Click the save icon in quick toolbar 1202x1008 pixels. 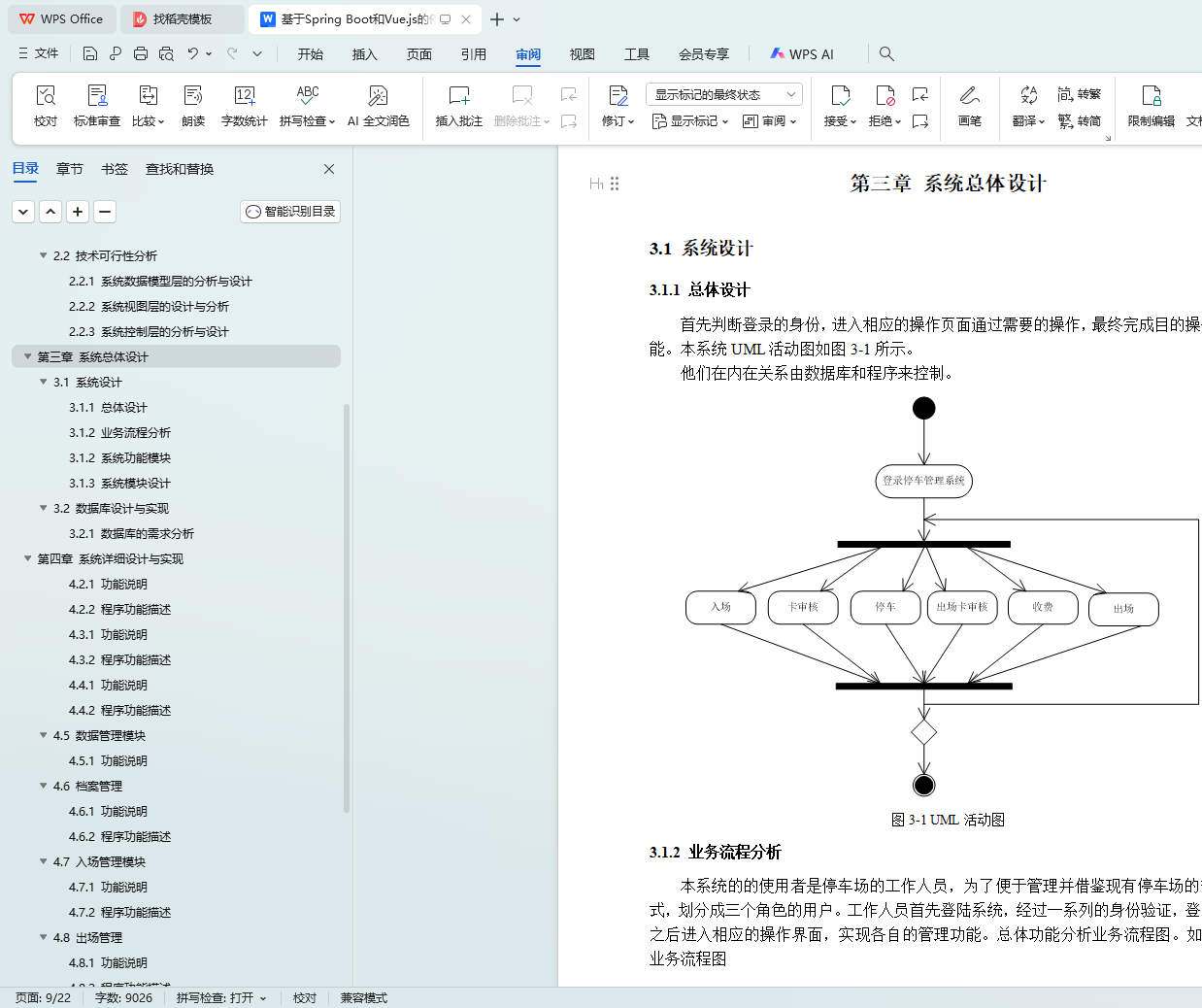[x=90, y=53]
